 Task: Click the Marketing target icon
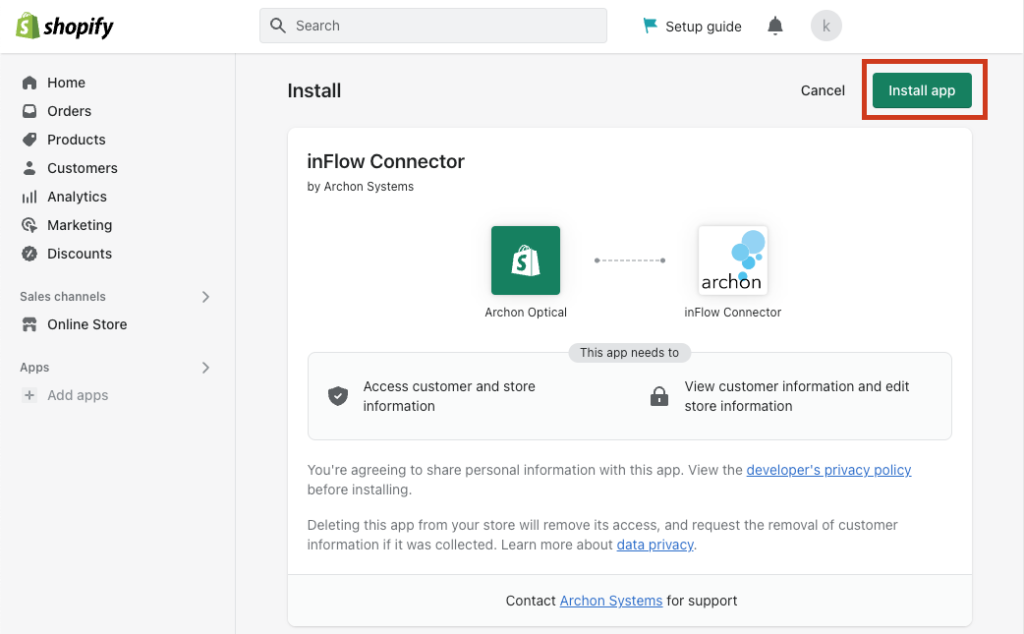(29, 225)
